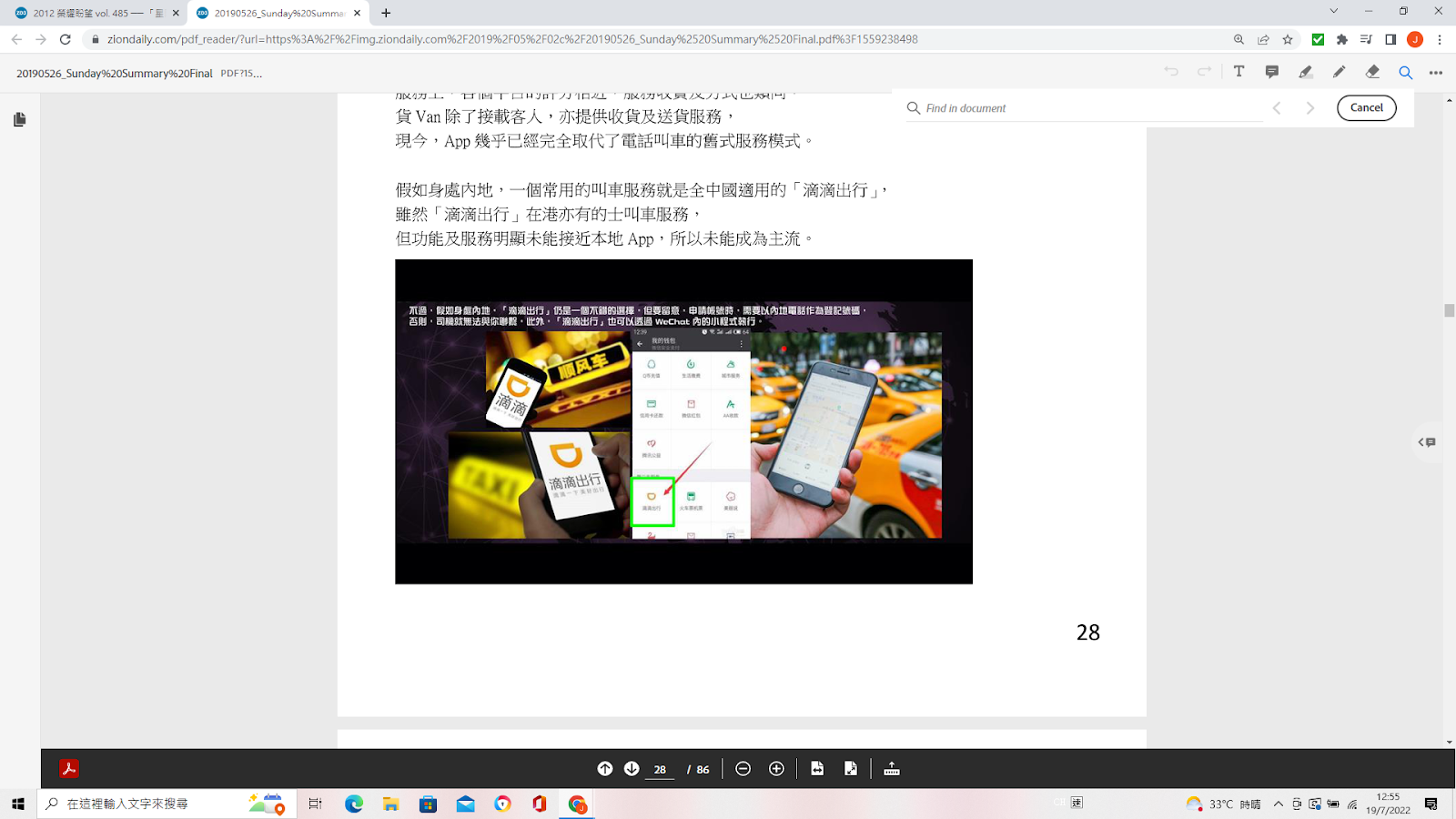Click the embedded Didi video thumbnail
Screen dimensions: 1456x819
(x=683, y=421)
